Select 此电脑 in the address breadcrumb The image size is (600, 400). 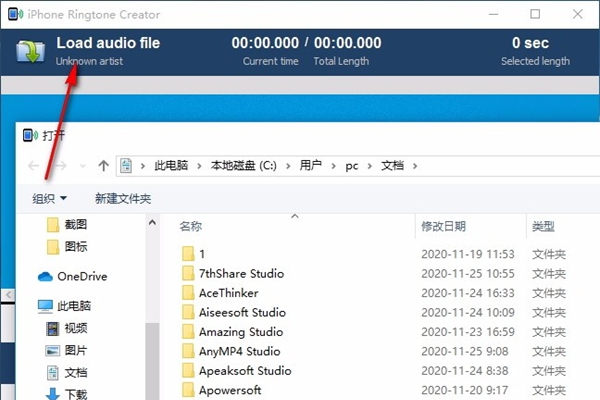[x=171, y=166]
